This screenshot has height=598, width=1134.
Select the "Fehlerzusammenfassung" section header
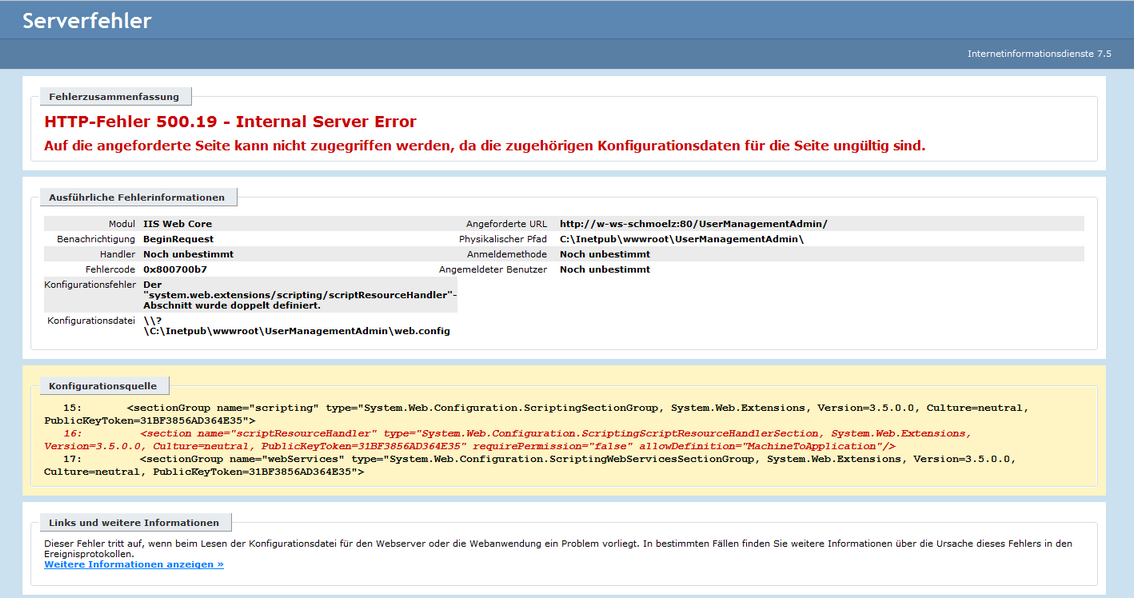click(115, 96)
